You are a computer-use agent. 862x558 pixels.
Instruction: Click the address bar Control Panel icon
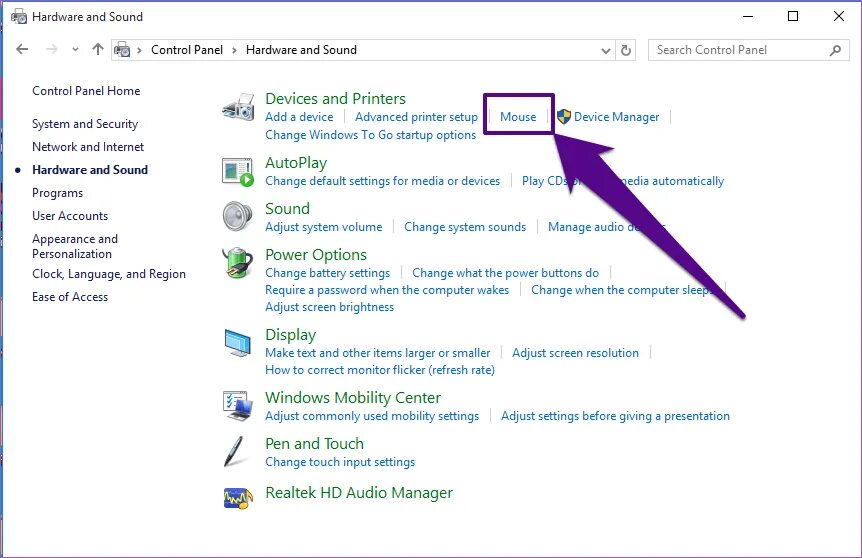pyautogui.click(x=122, y=50)
